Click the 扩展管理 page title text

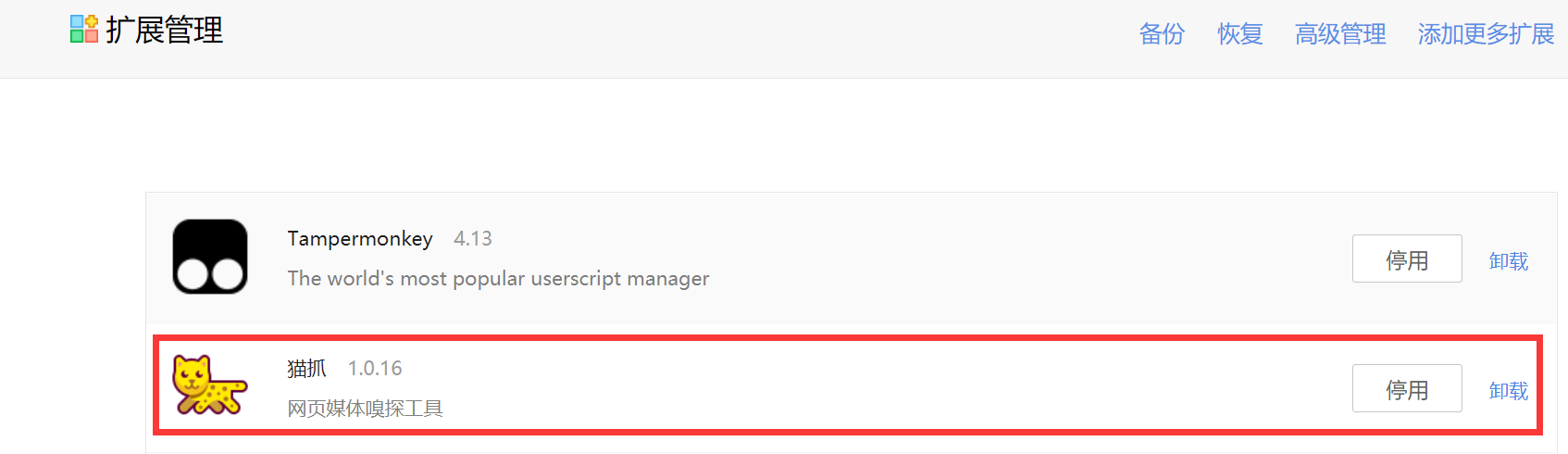point(164,31)
